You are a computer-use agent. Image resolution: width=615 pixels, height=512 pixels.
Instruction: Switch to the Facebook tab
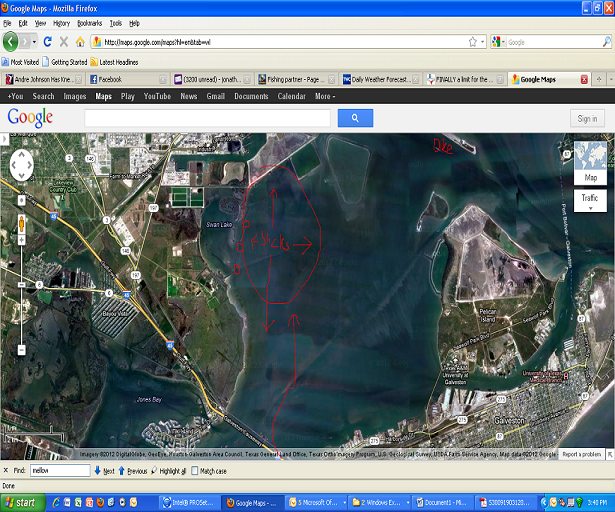click(108, 79)
